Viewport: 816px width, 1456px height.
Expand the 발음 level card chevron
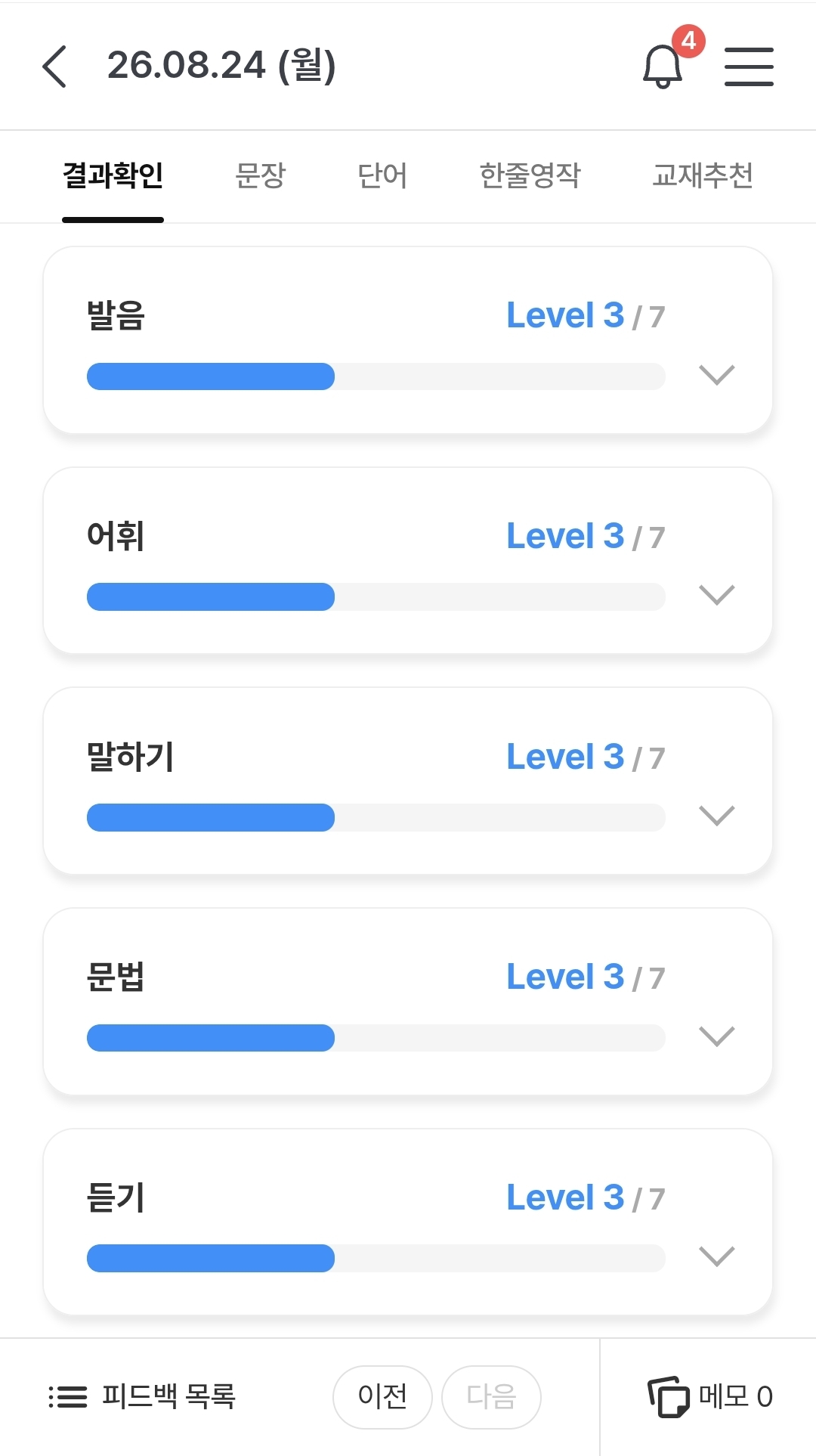click(x=717, y=375)
